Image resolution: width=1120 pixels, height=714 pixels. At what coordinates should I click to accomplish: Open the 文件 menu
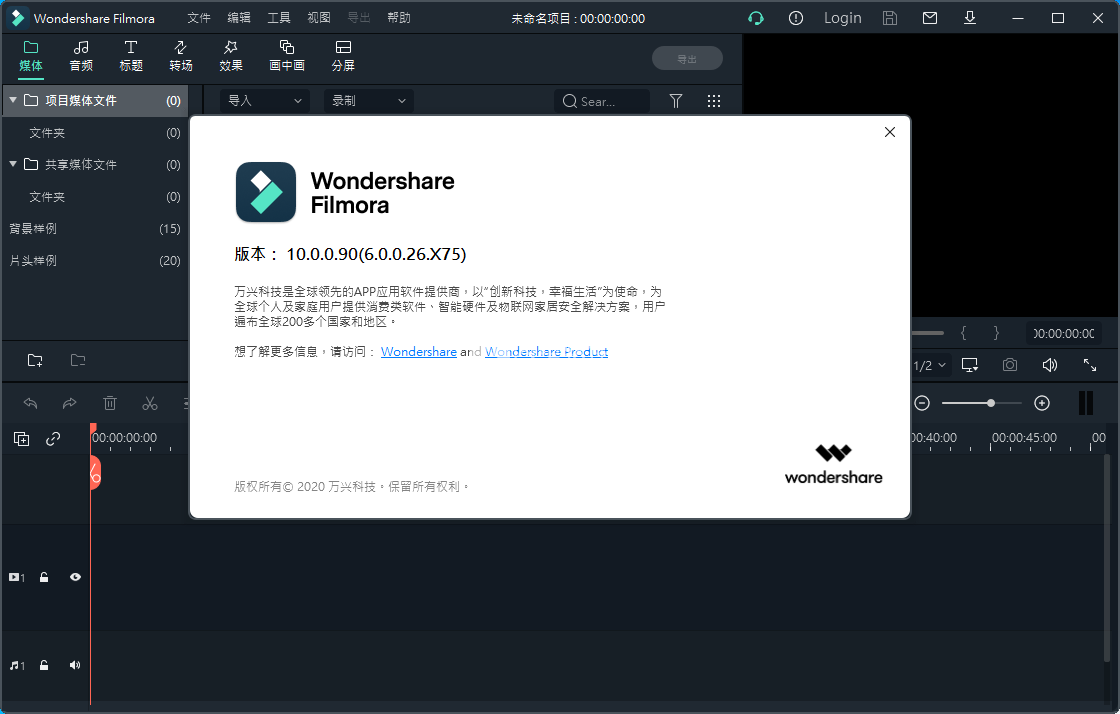199,18
